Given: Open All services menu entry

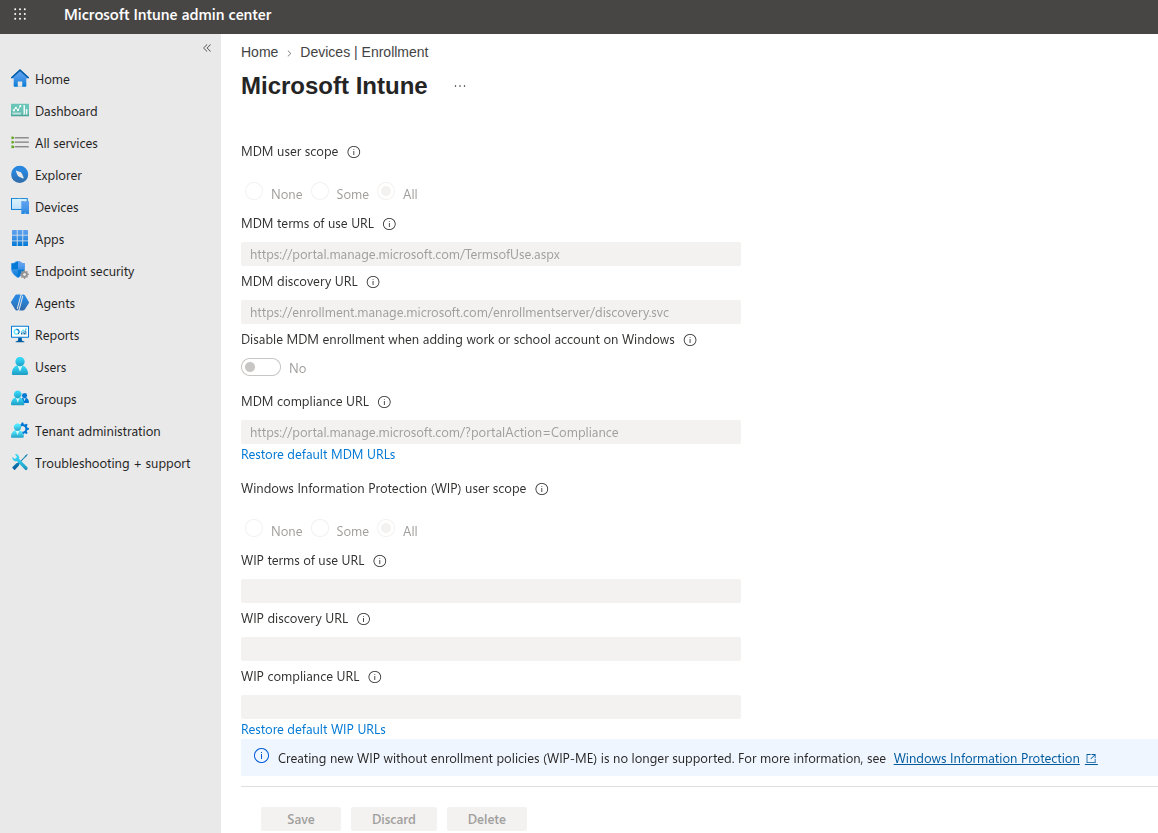Looking at the screenshot, I should tap(66, 143).
